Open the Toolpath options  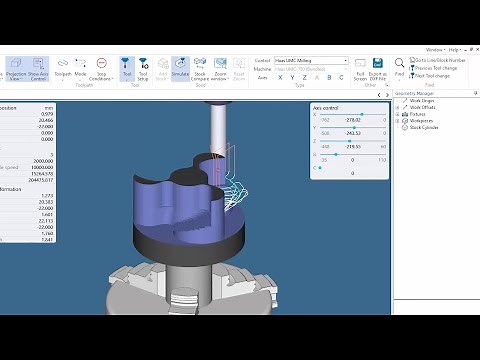pos(63,69)
